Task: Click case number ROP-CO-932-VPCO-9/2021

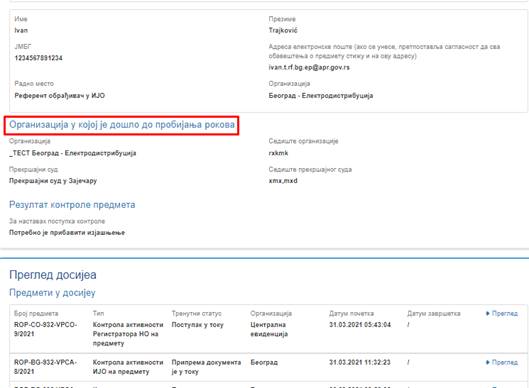Action: click(46, 329)
